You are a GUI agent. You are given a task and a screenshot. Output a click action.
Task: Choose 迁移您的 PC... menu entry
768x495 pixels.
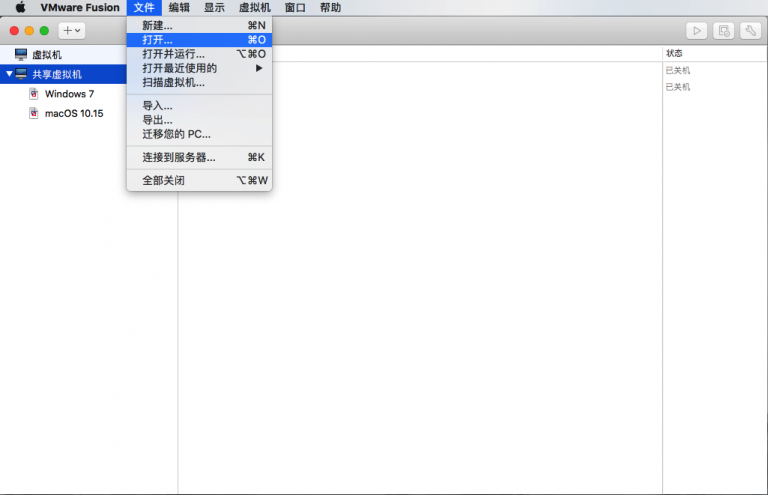click(x=199, y=134)
